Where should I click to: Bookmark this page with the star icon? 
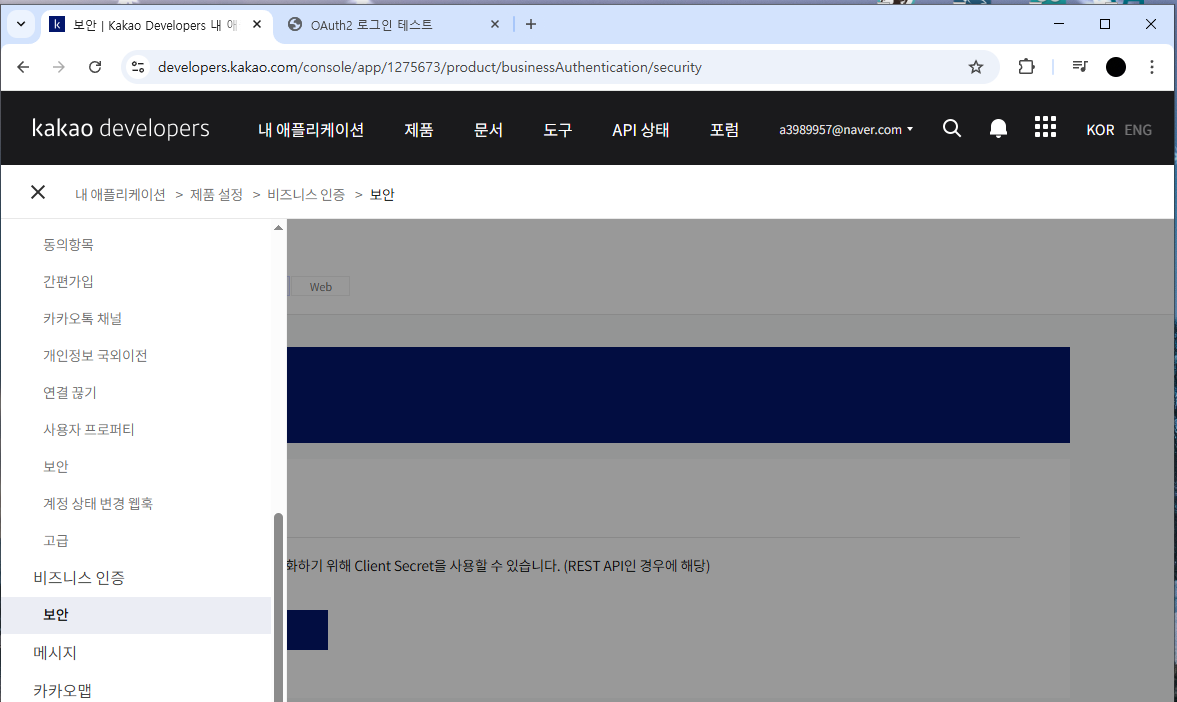(976, 67)
